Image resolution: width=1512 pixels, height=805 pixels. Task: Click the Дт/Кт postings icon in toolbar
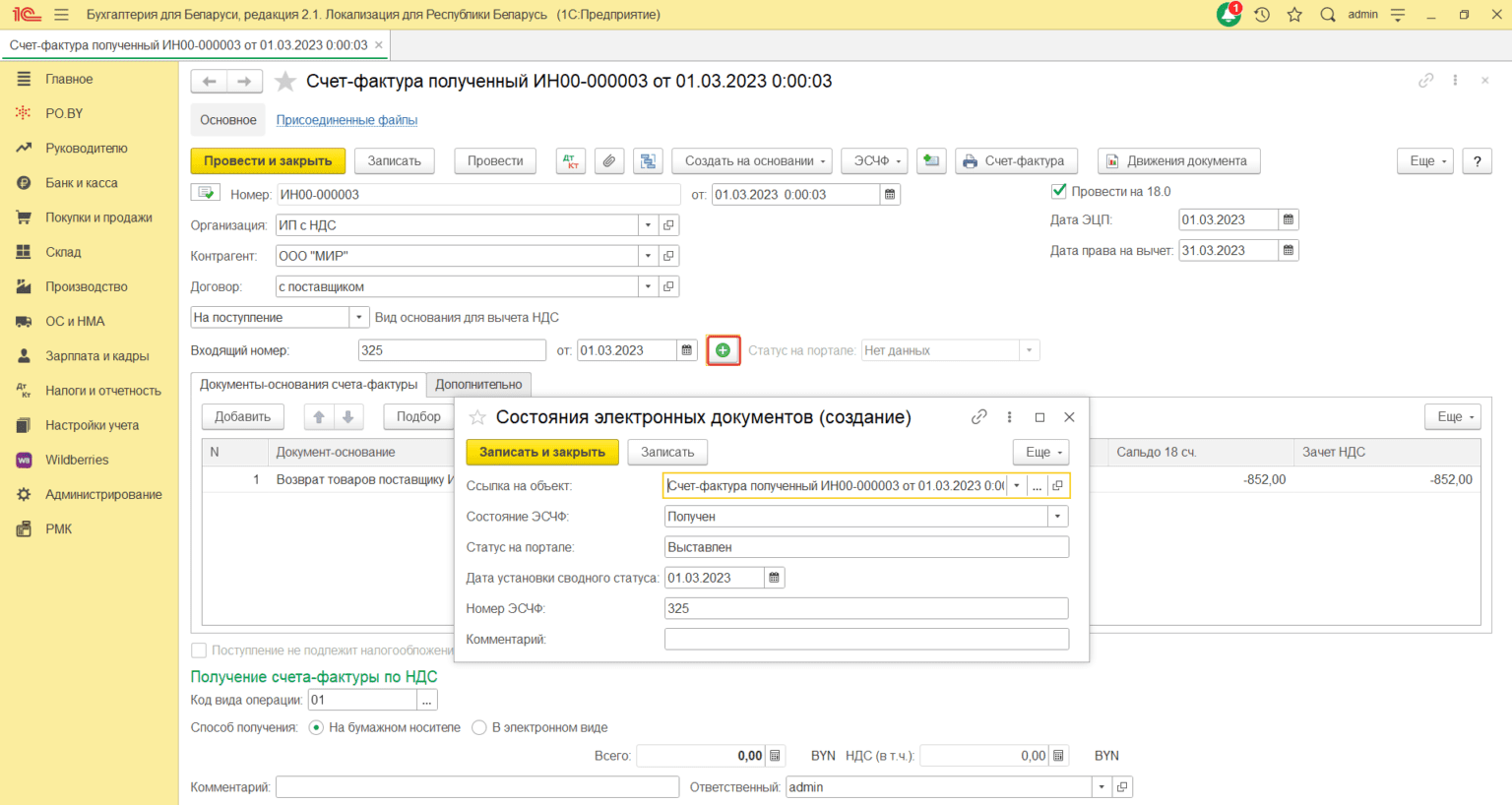click(571, 161)
